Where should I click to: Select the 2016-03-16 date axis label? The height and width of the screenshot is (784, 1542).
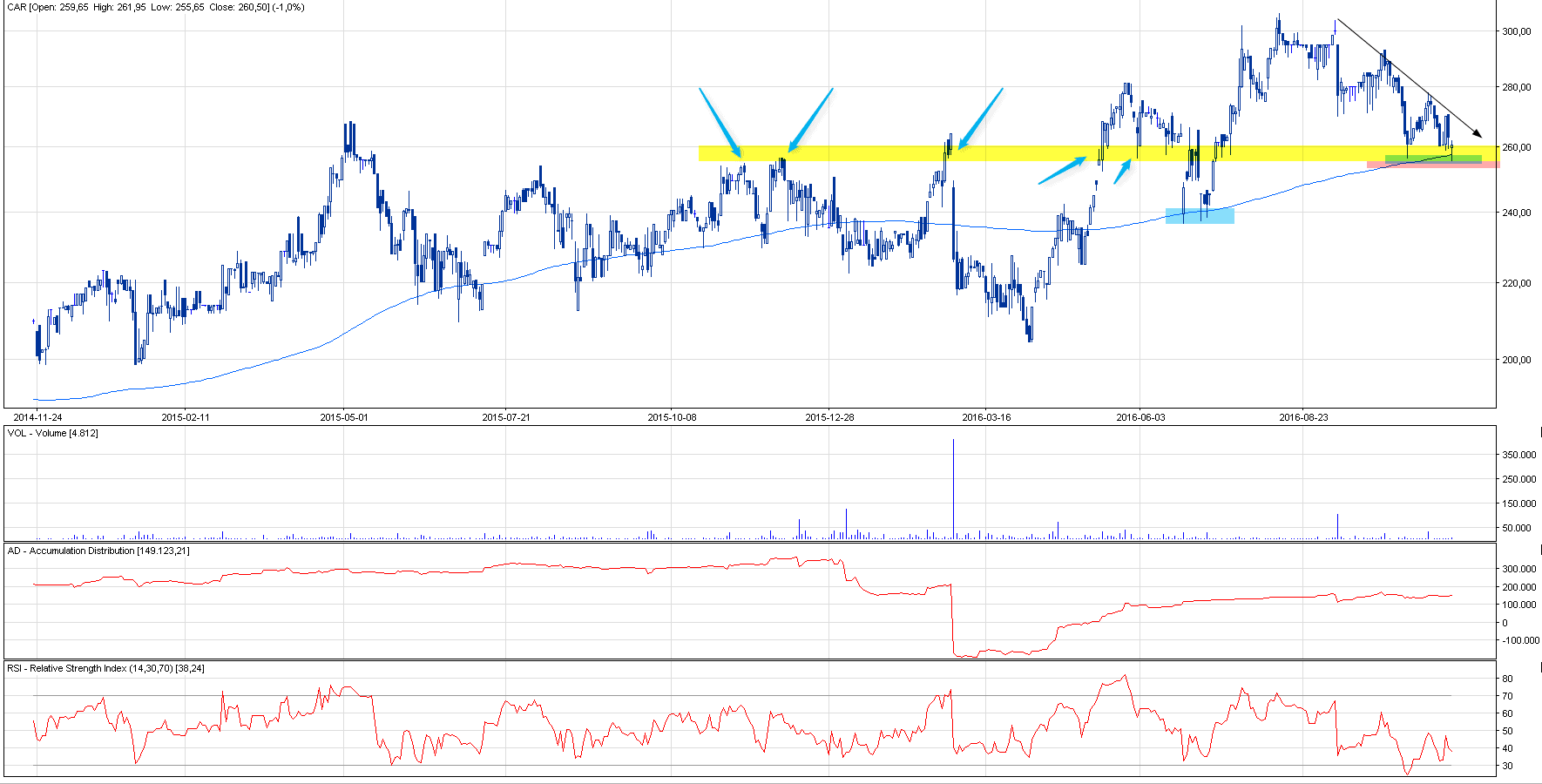pyautogui.click(x=986, y=417)
